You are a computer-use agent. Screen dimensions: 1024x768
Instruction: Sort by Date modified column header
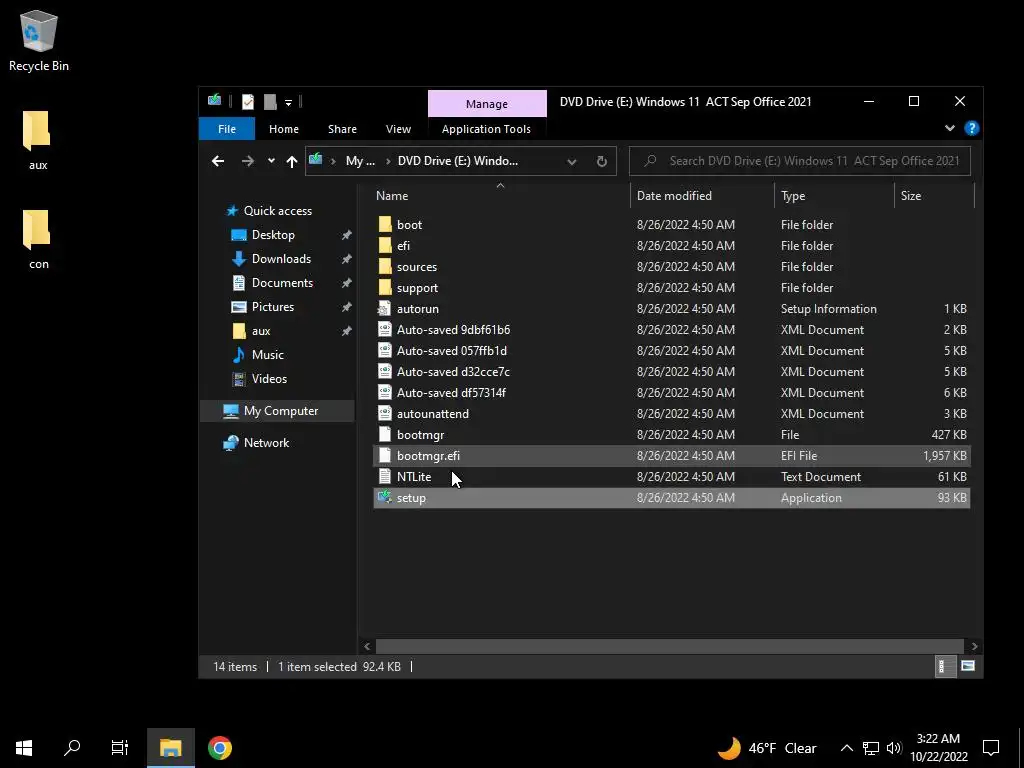click(x=674, y=195)
